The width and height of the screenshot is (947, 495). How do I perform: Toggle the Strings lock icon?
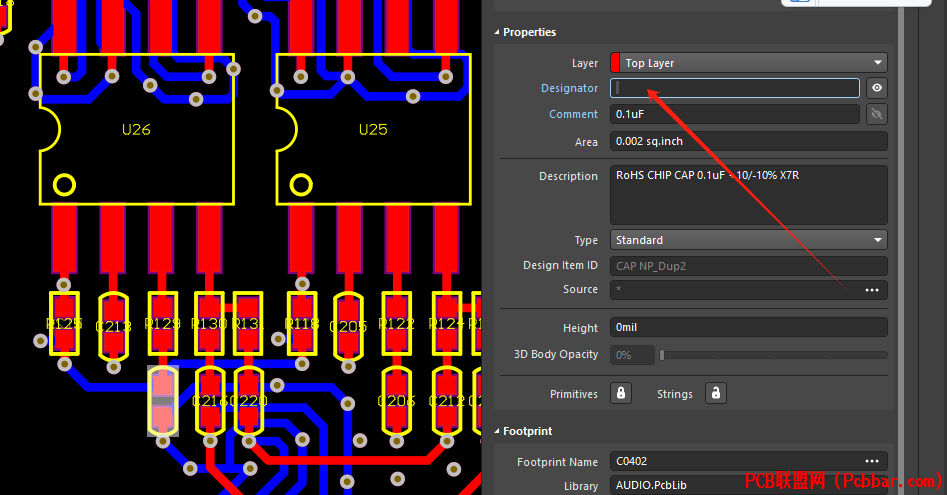(x=716, y=393)
